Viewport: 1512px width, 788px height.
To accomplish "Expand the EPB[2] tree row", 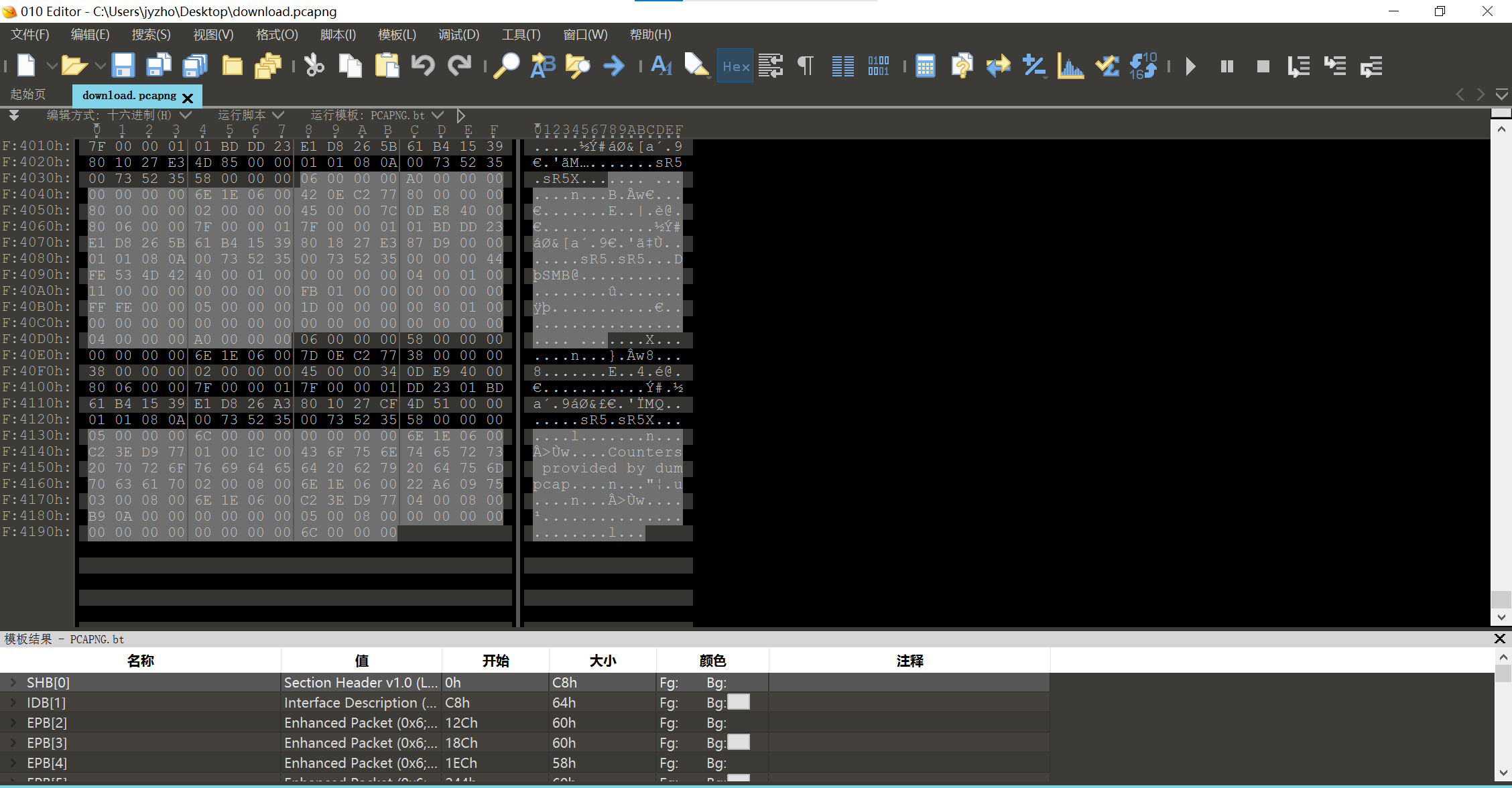I will pos(13,723).
